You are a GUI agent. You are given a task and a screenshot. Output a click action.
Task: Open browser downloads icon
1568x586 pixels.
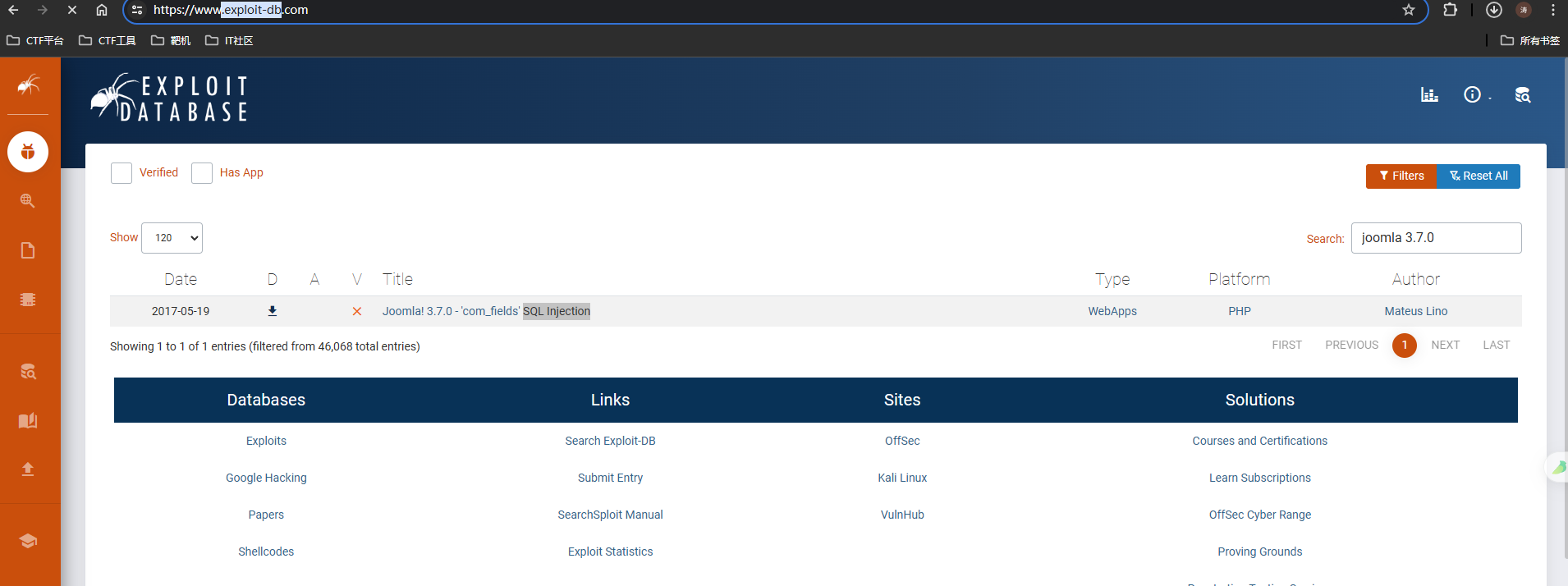tap(1494, 10)
